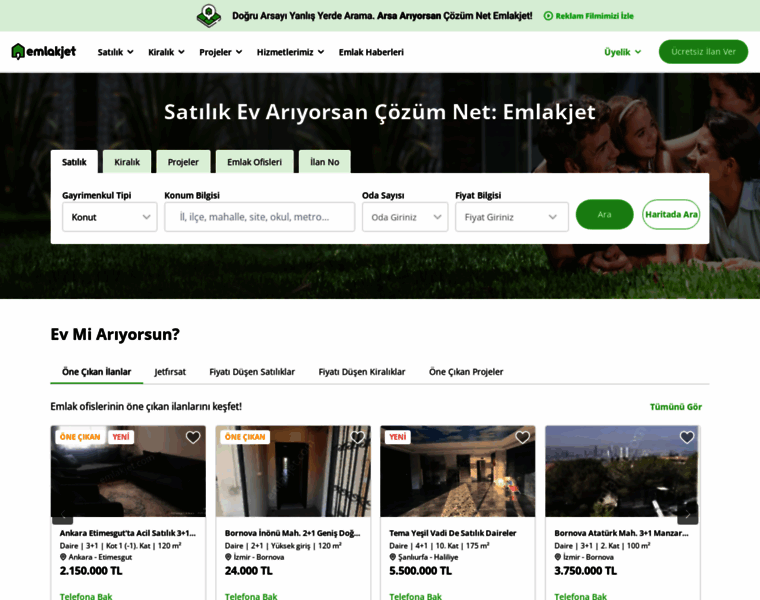Viewport: 760px width, 600px height.
Task: Favorite the Ankara Etimesgut listing heart
Action: [193, 437]
